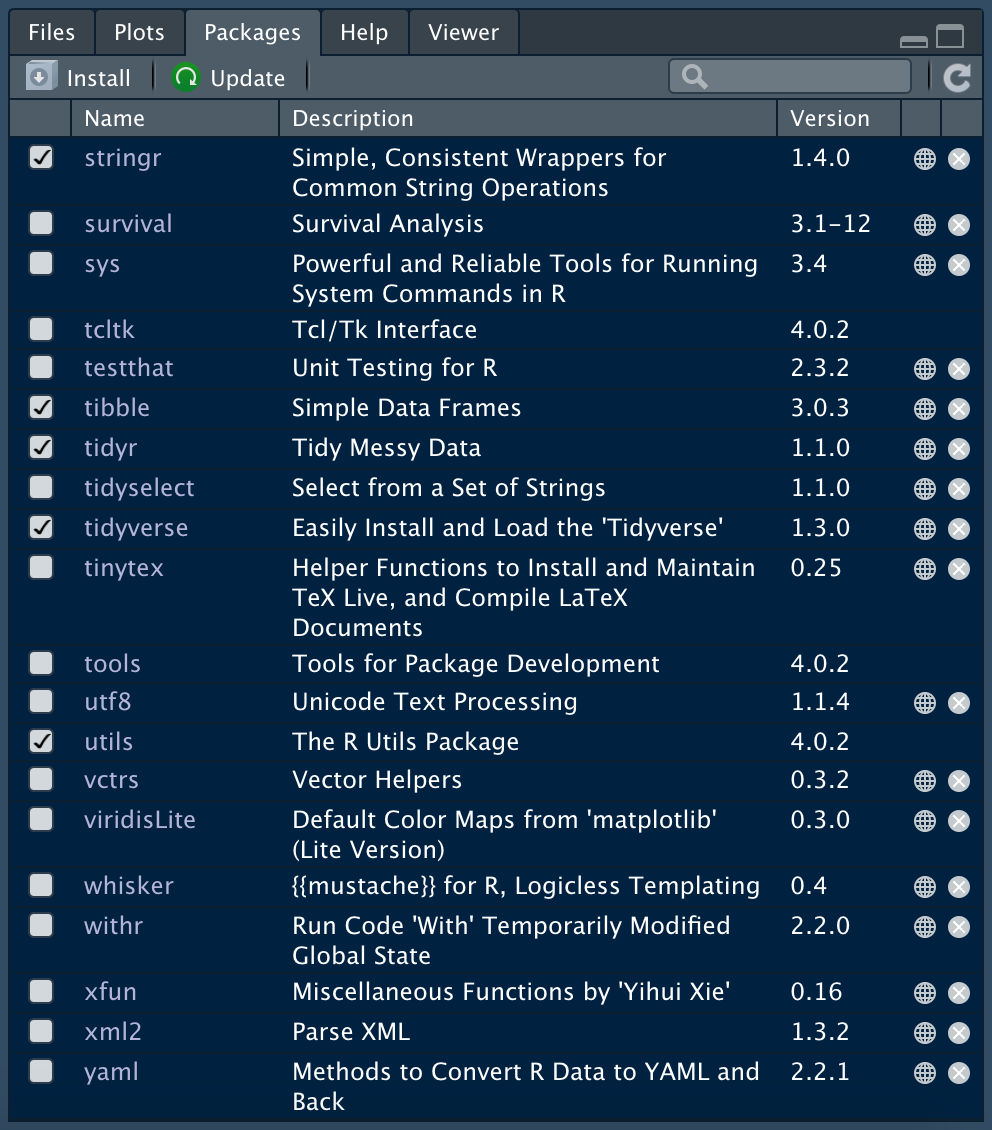The width and height of the screenshot is (992, 1130).
Task: Select the Packages tab
Action: pyautogui.click(x=252, y=32)
